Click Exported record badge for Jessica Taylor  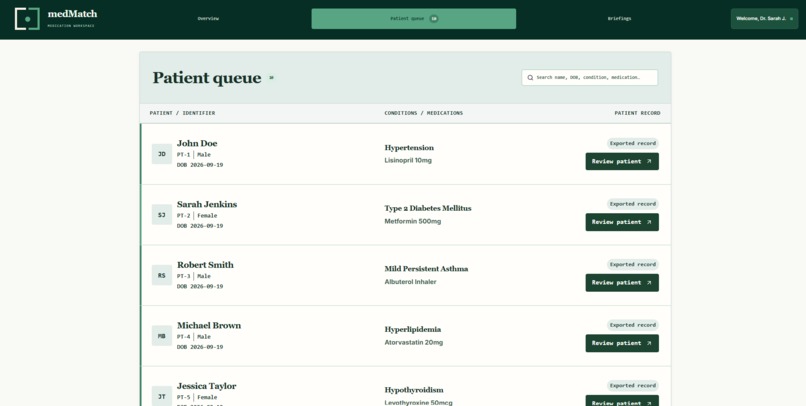(x=633, y=386)
